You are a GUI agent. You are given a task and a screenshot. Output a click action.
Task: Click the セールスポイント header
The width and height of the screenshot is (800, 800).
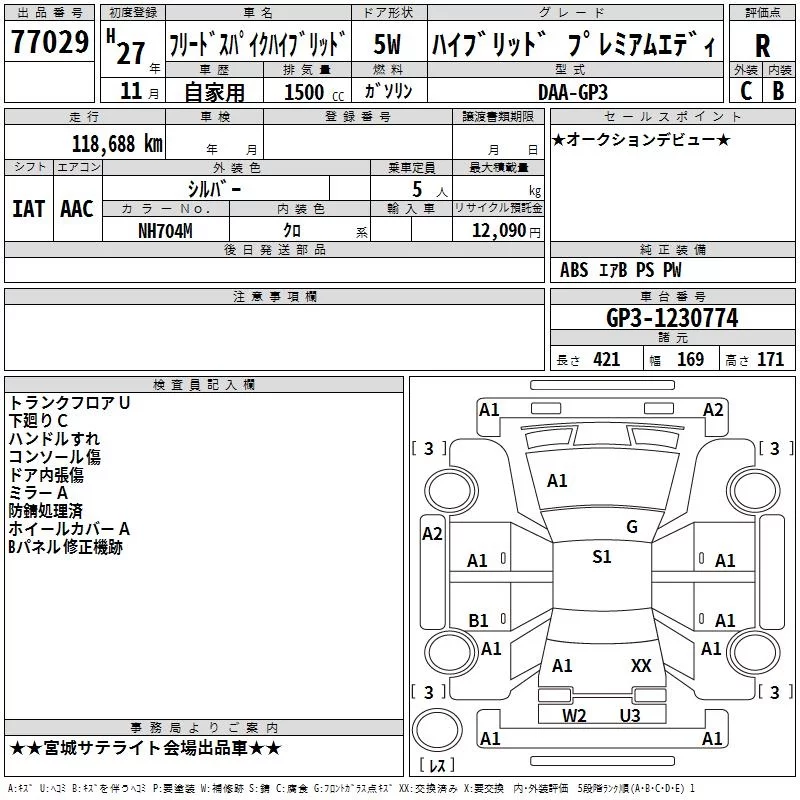coord(672,117)
